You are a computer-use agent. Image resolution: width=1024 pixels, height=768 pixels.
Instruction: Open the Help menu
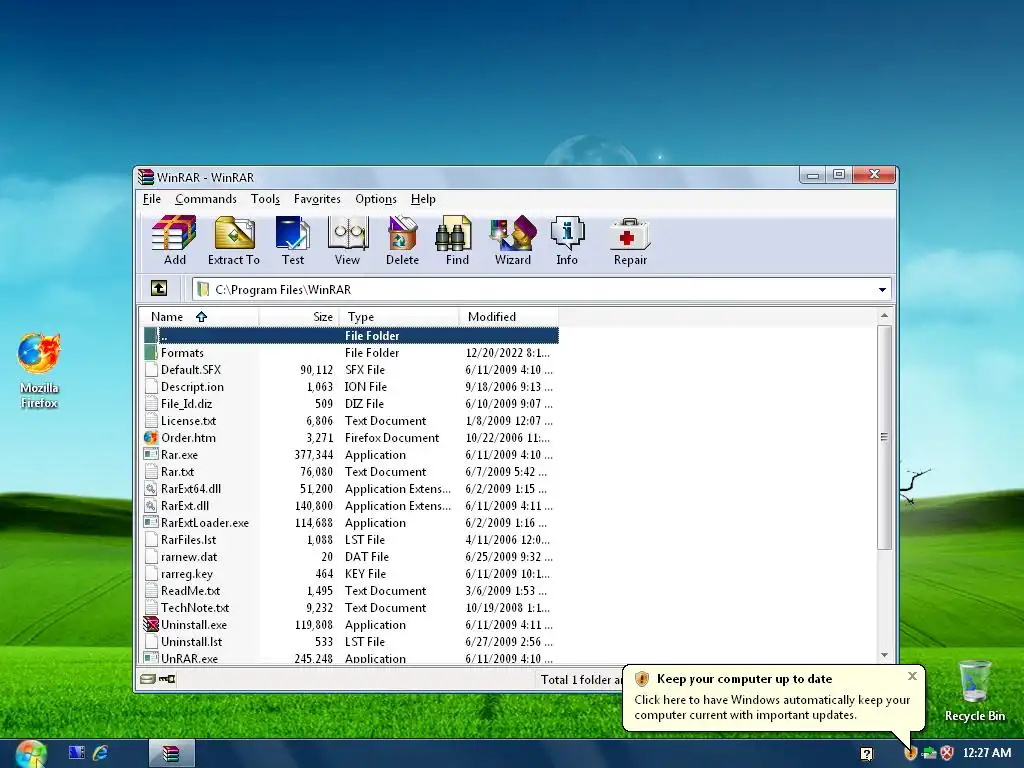pyautogui.click(x=423, y=199)
